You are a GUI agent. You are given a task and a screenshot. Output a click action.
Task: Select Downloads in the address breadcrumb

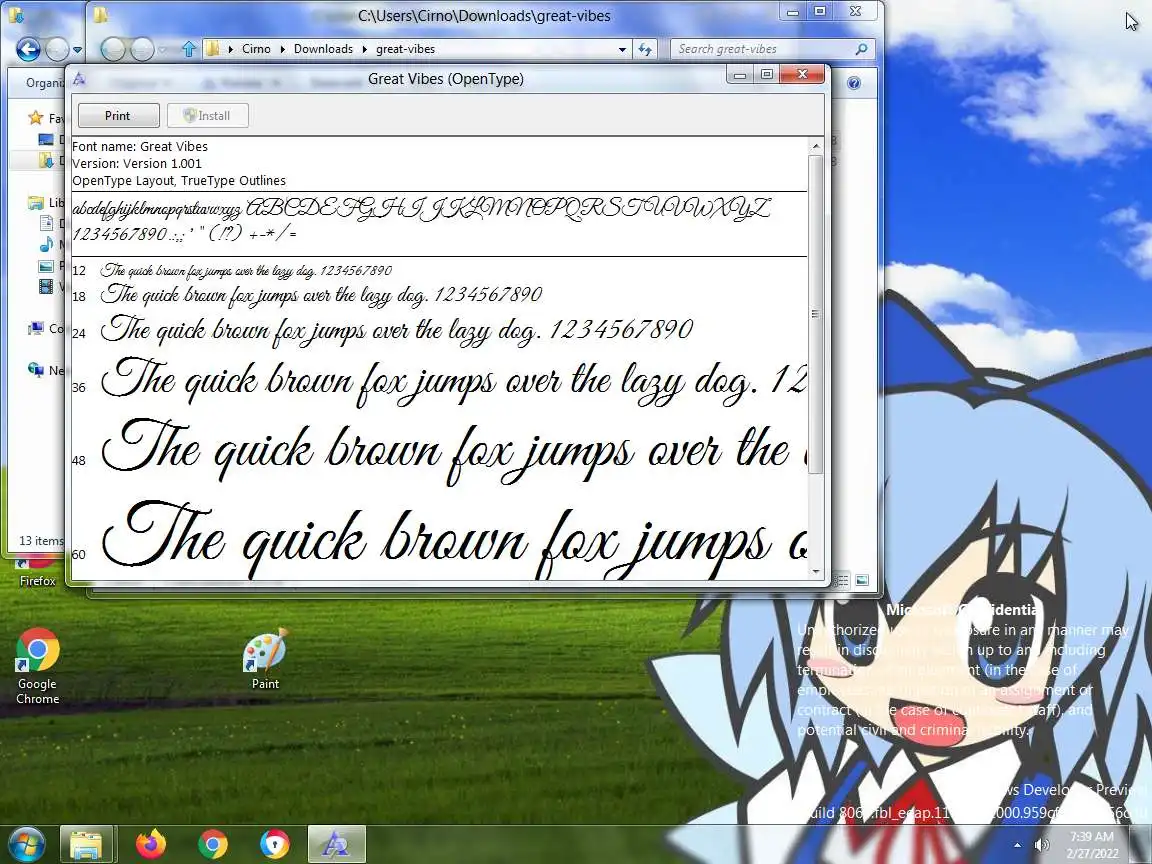(323, 49)
